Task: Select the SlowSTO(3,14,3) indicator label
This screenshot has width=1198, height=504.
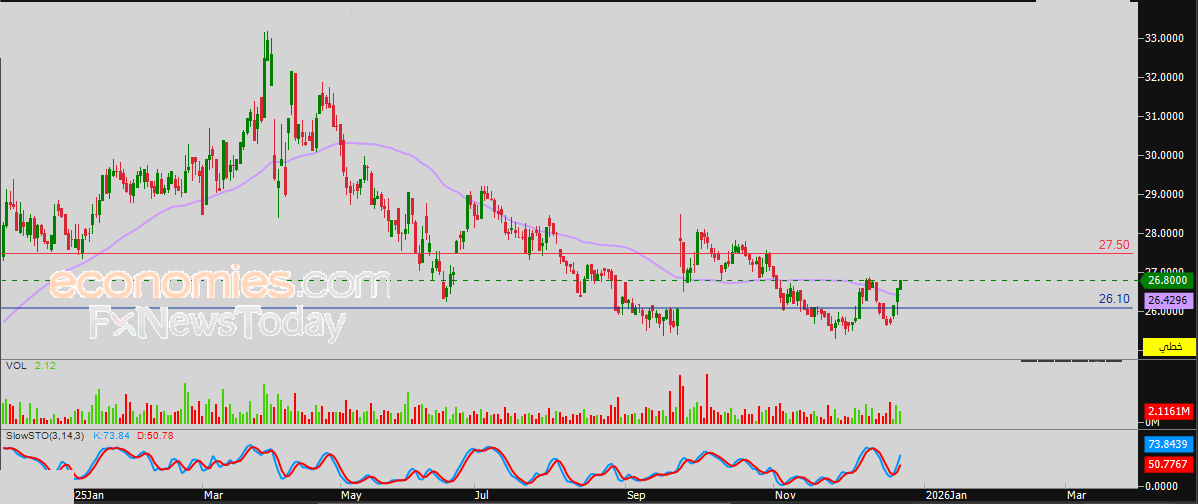Action: [47, 435]
